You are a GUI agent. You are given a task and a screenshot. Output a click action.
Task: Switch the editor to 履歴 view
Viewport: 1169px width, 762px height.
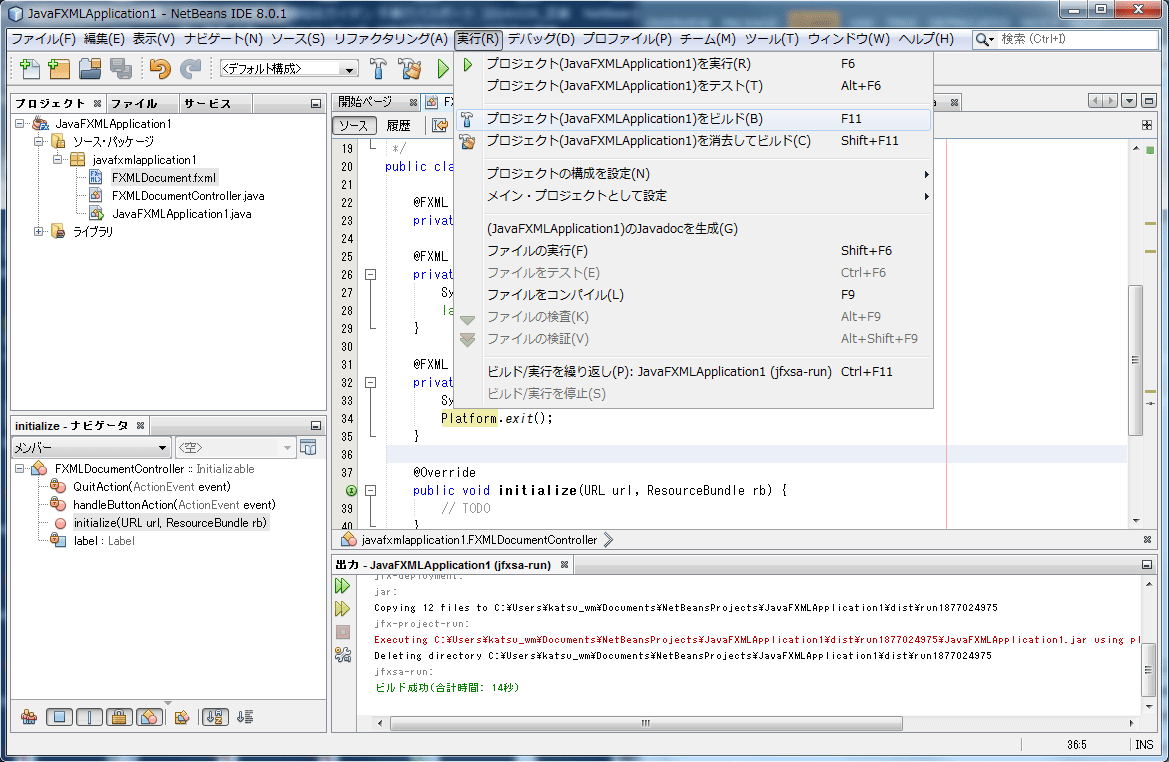pos(399,125)
